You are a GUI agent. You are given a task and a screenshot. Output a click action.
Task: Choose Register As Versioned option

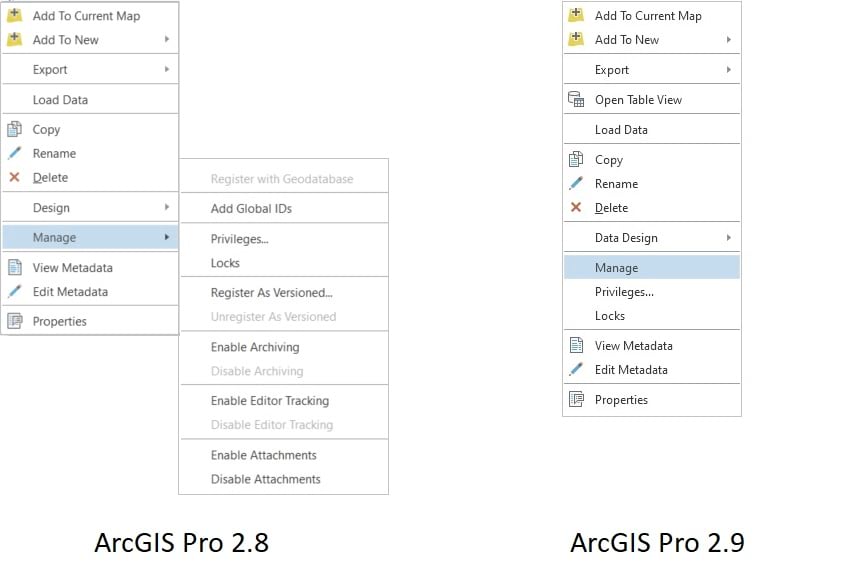[271, 293]
